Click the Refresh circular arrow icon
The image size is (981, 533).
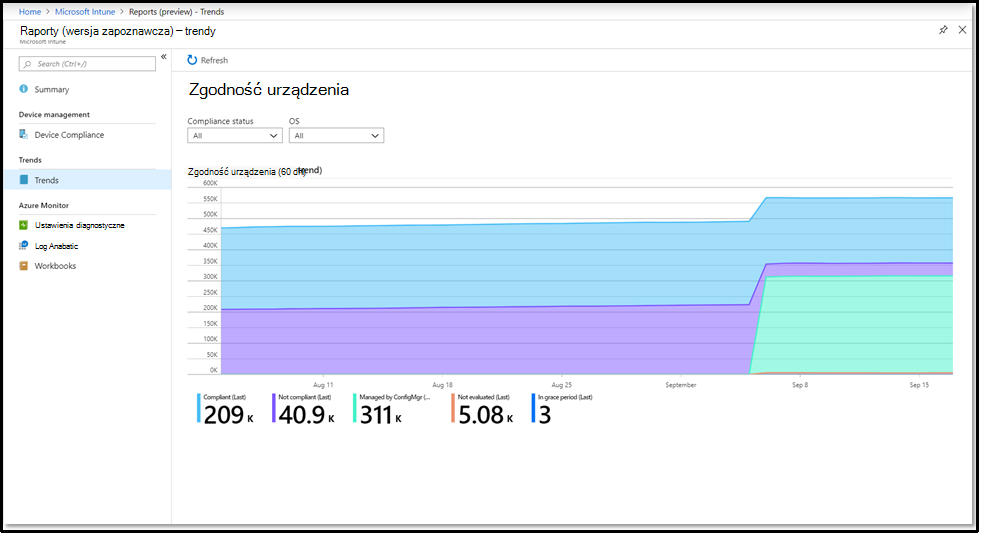tap(192, 60)
